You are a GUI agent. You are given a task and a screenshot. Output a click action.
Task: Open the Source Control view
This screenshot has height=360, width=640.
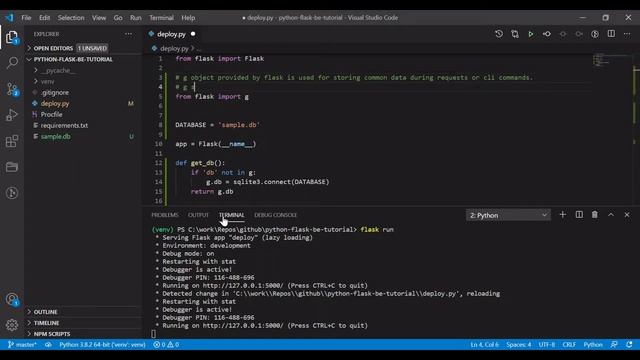[12, 89]
